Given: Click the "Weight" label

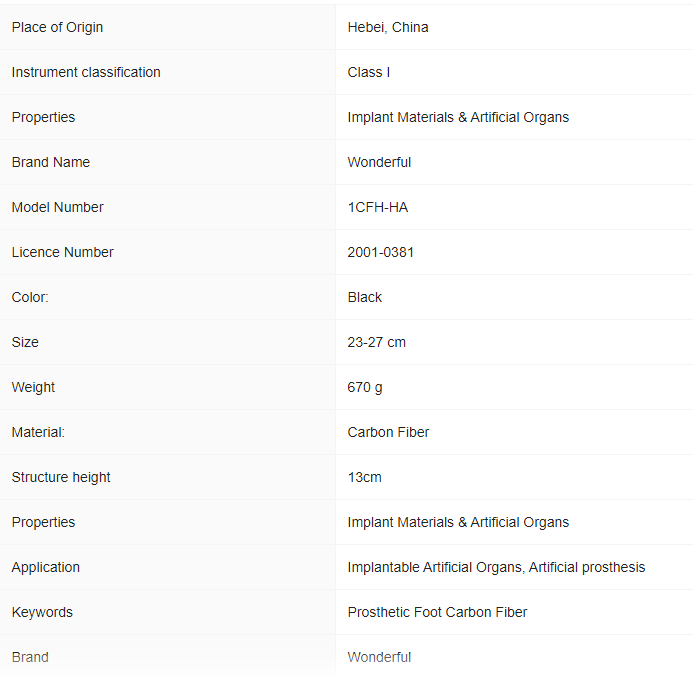Looking at the screenshot, I should [x=34, y=387].
